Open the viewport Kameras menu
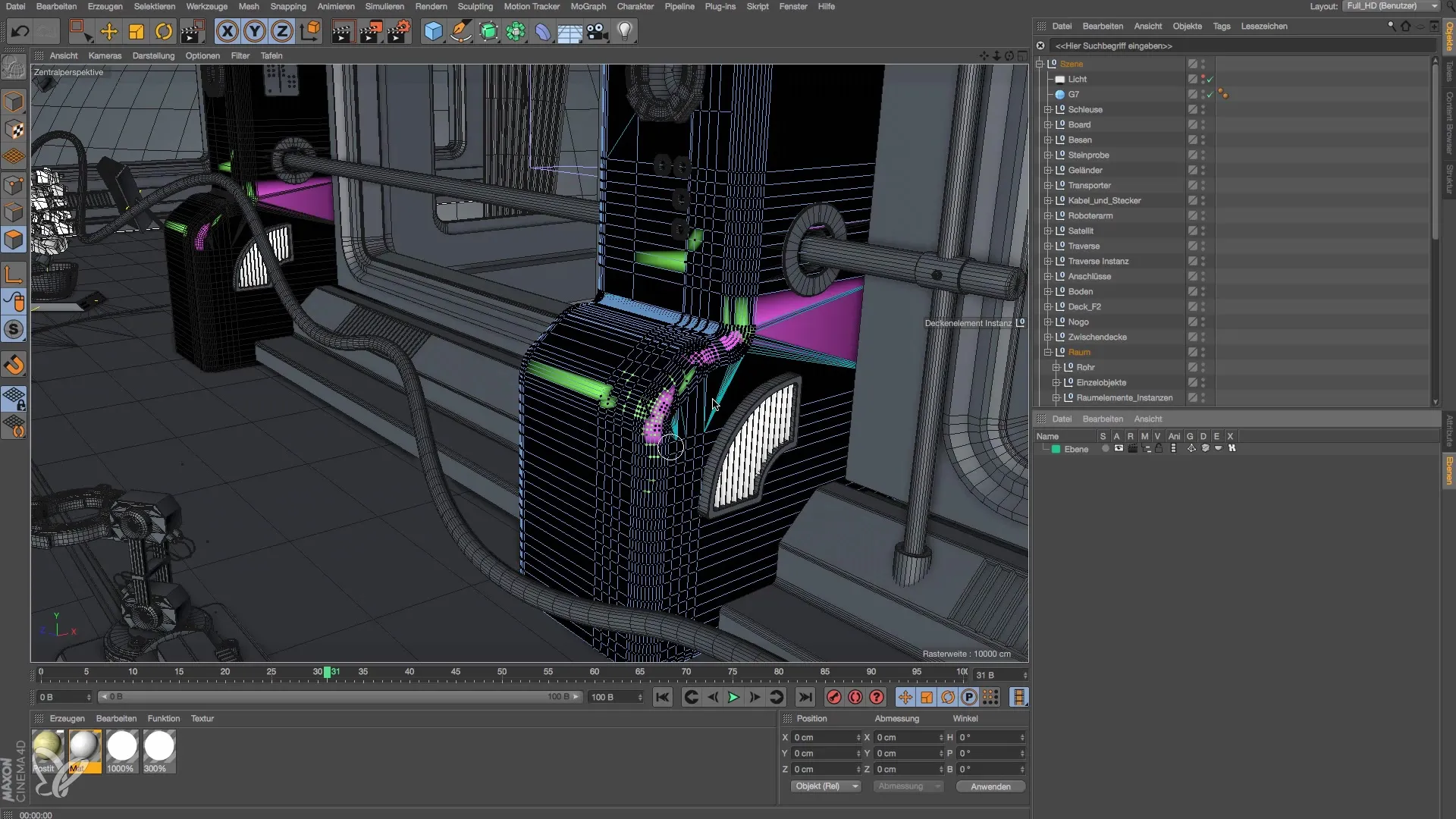1456x819 pixels. (105, 55)
